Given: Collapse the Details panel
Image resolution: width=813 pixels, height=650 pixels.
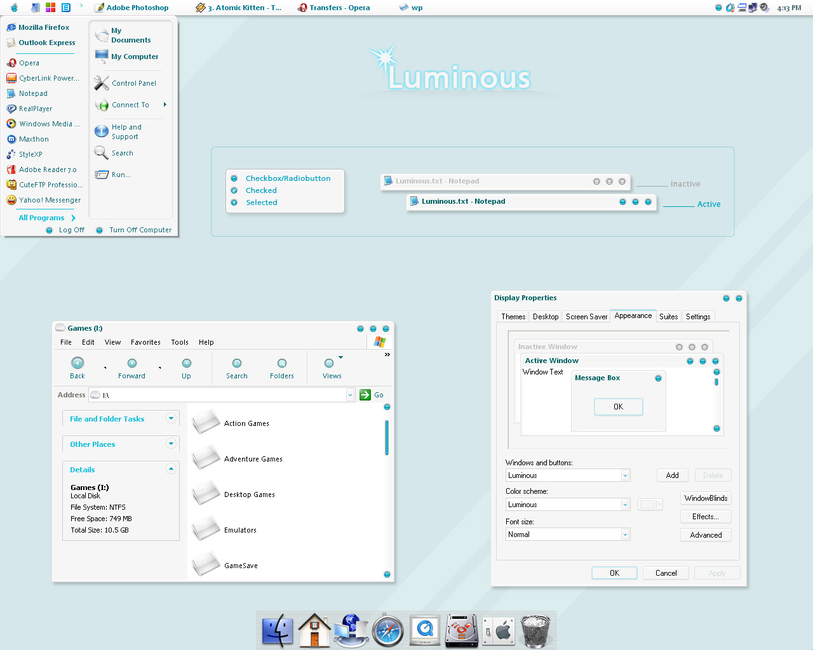Looking at the screenshot, I should 171,469.
